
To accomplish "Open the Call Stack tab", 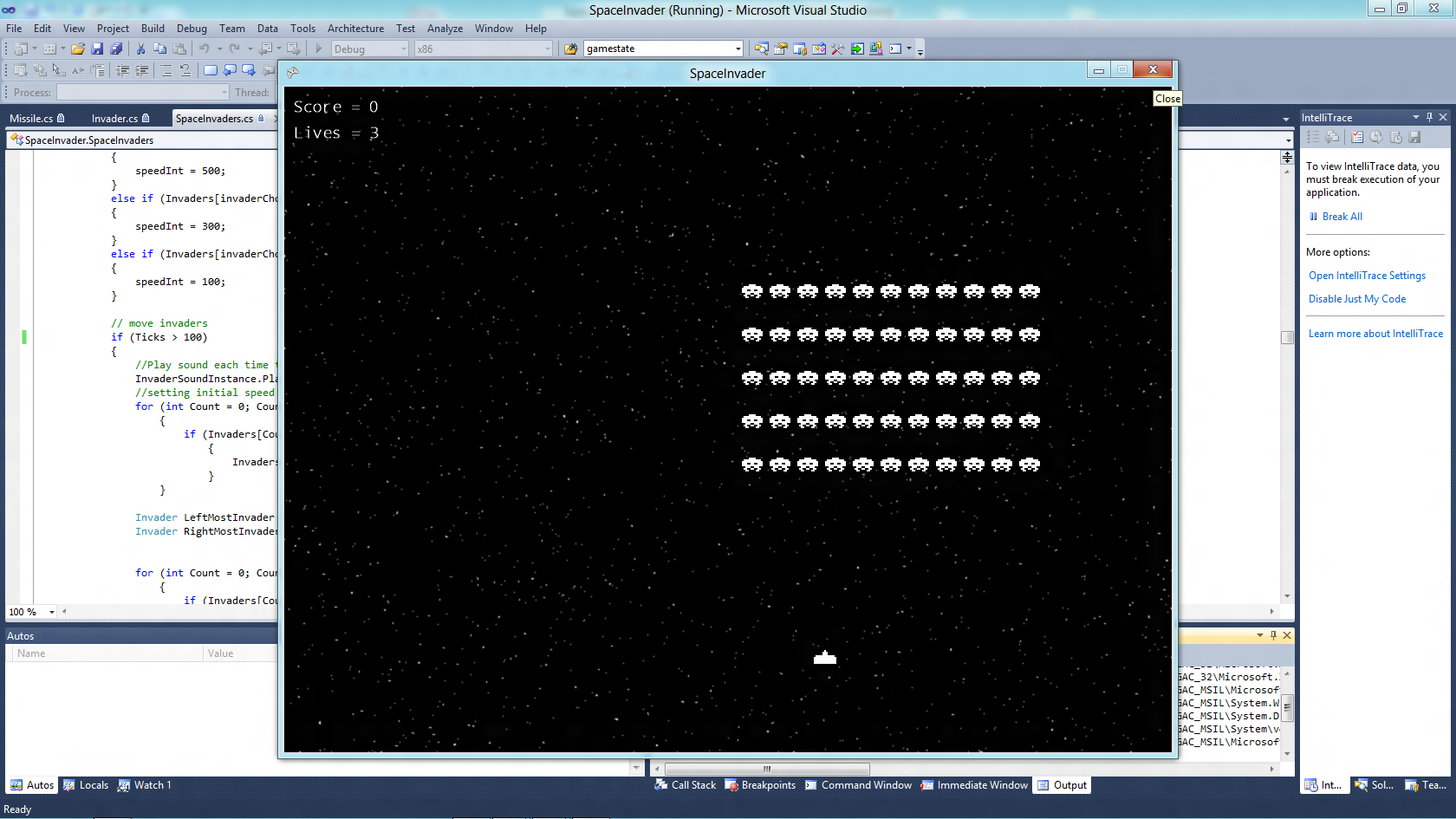I will pyautogui.click(x=686, y=785).
